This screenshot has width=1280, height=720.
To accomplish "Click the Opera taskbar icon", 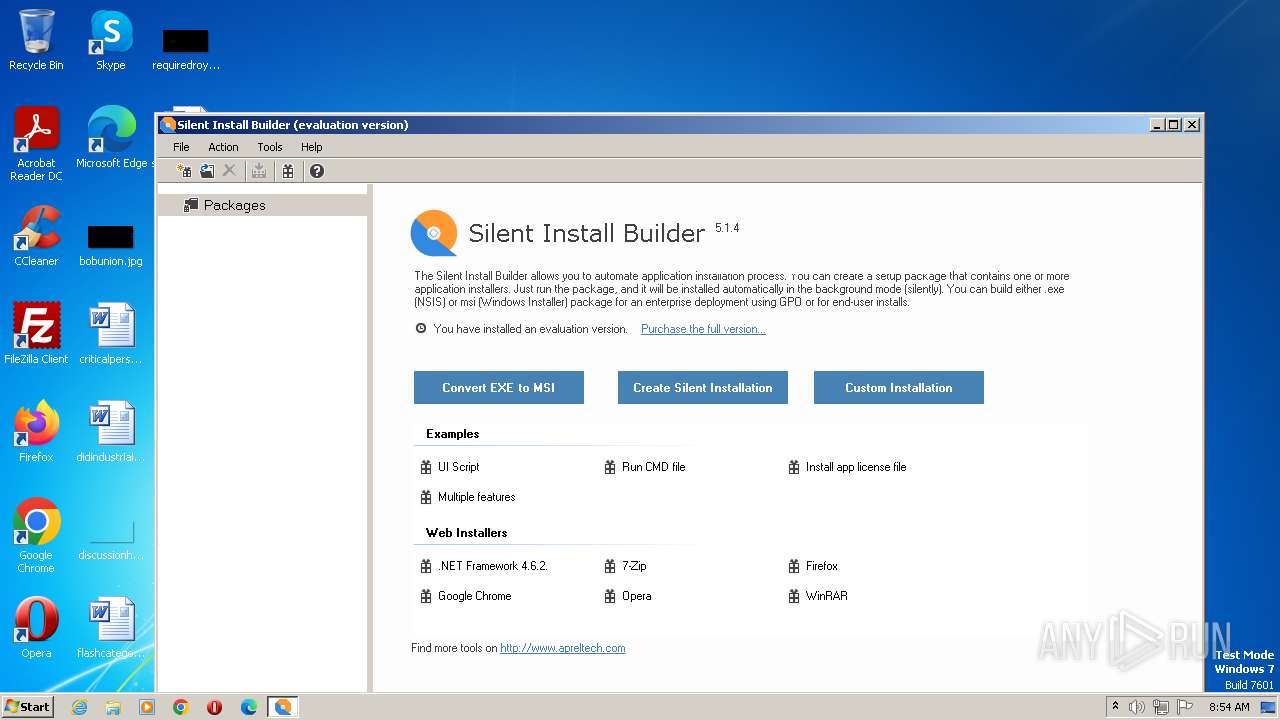I will [215, 707].
